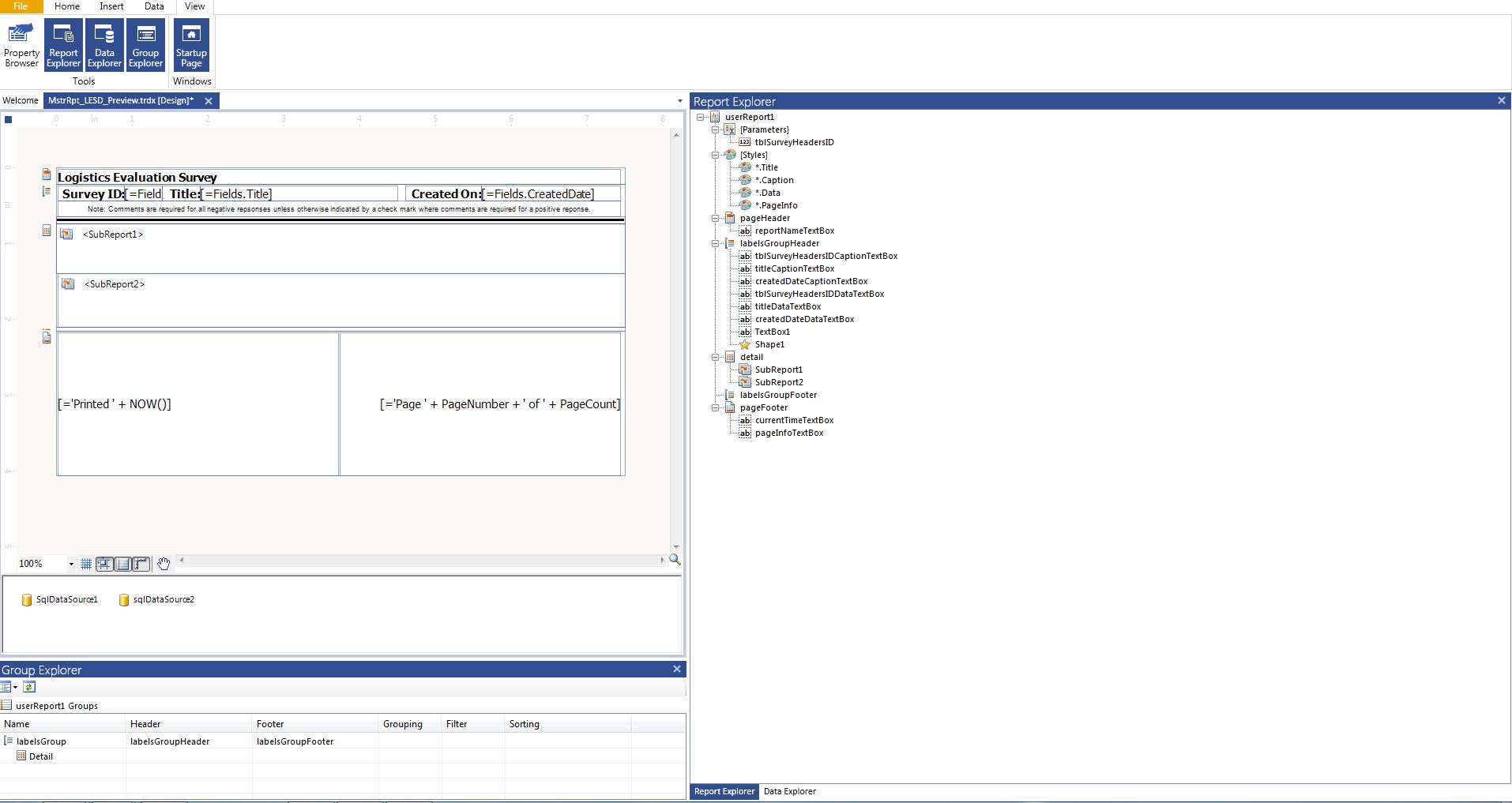1512x803 pixels.
Task: Select the hand pan tool
Action: pos(164,564)
